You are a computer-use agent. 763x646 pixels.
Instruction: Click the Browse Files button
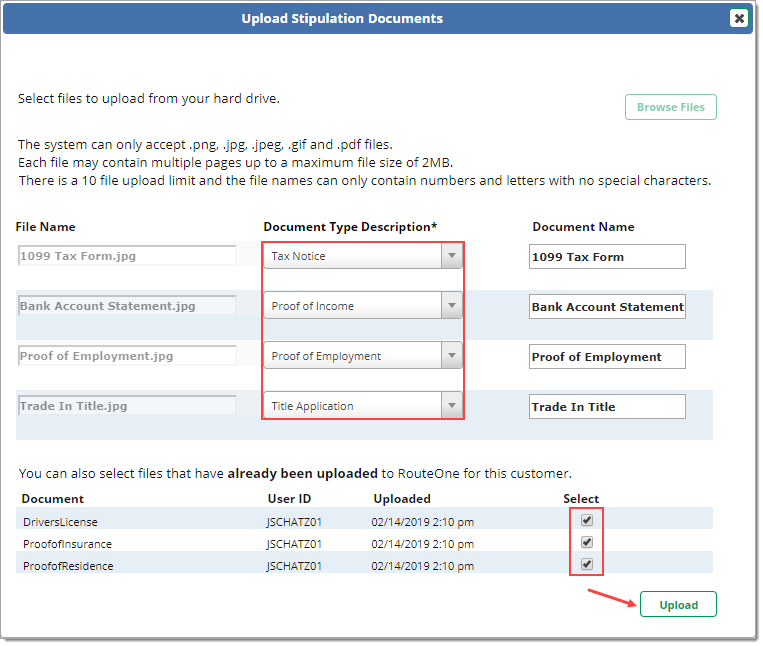[671, 107]
